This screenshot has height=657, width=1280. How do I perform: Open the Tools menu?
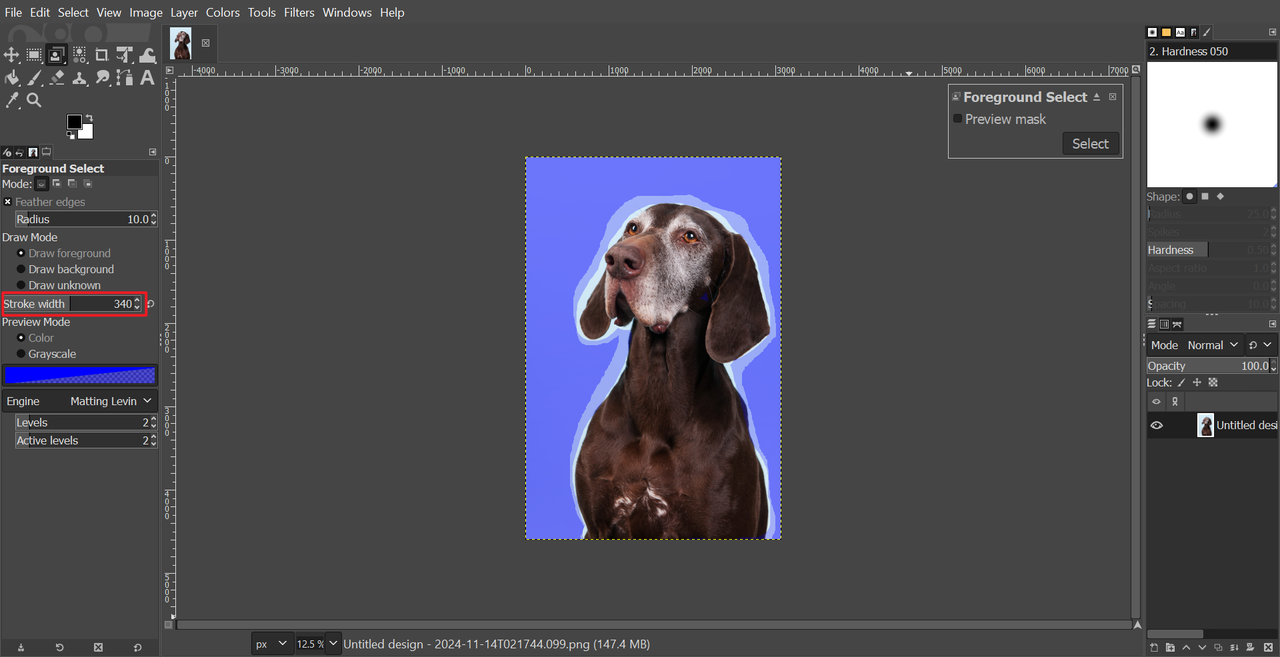[x=262, y=12]
